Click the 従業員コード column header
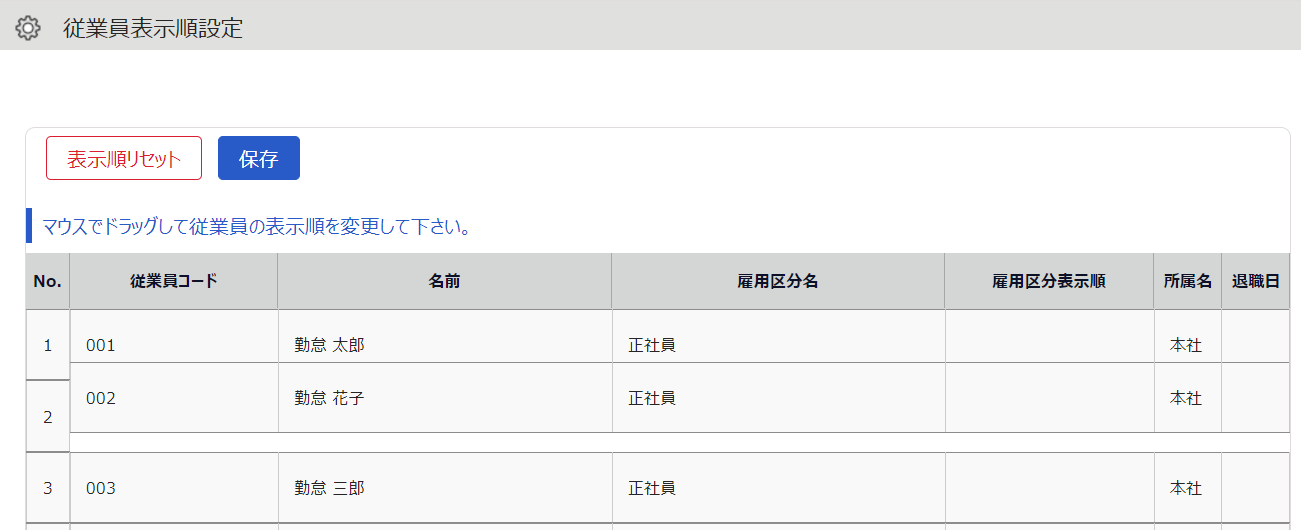 (x=173, y=281)
